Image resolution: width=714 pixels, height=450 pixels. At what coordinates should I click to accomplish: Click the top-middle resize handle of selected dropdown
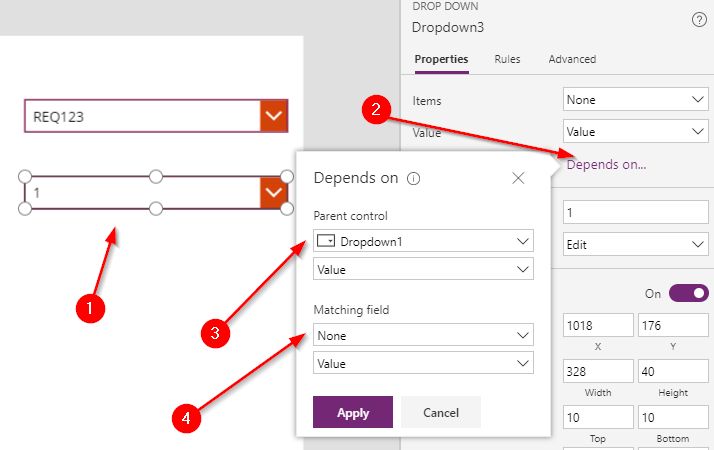pyautogui.click(x=156, y=176)
